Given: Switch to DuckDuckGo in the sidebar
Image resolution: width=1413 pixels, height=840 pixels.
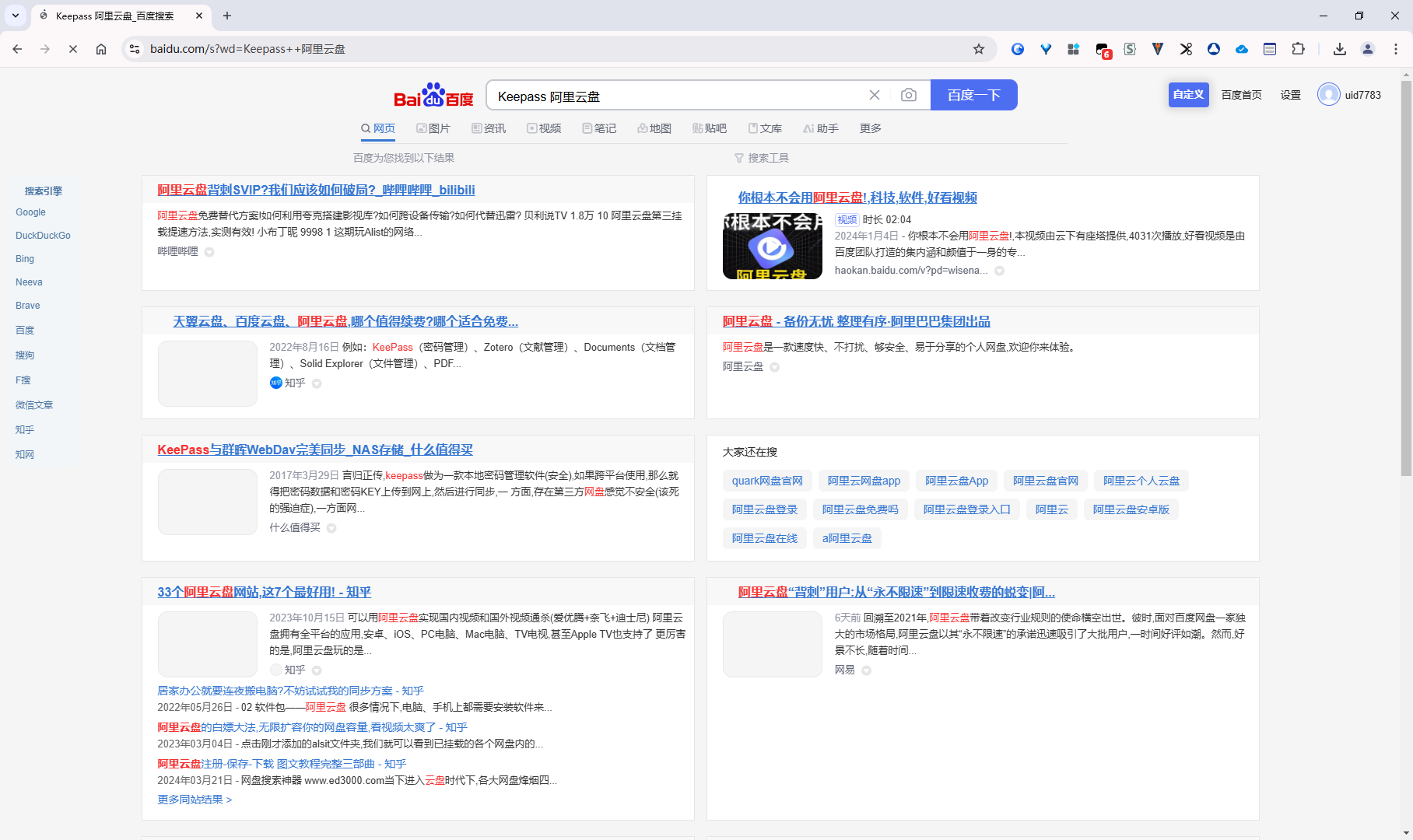Looking at the screenshot, I should pyautogui.click(x=43, y=236).
